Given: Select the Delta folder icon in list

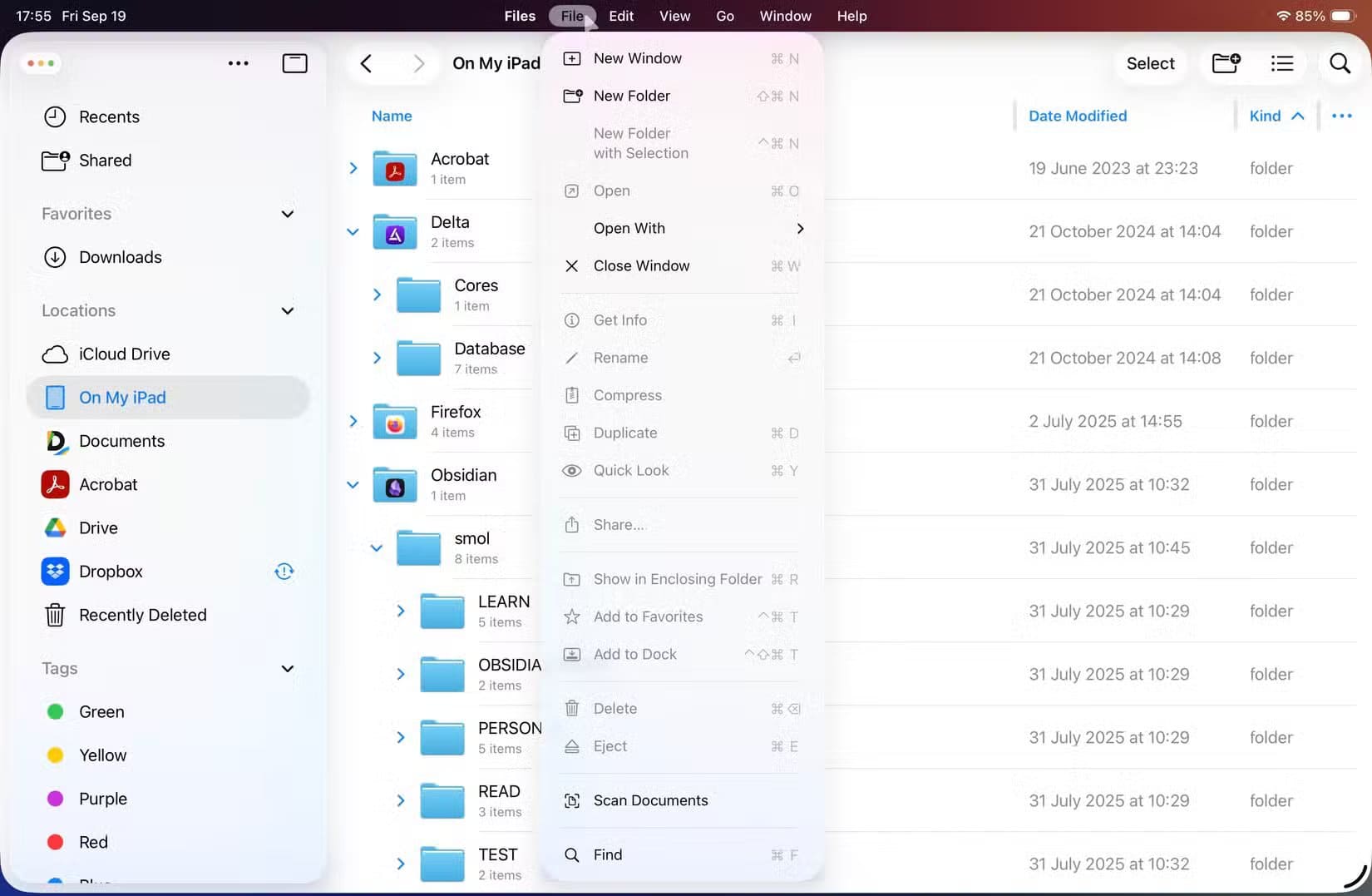Looking at the screenshot, I should 395,232.
